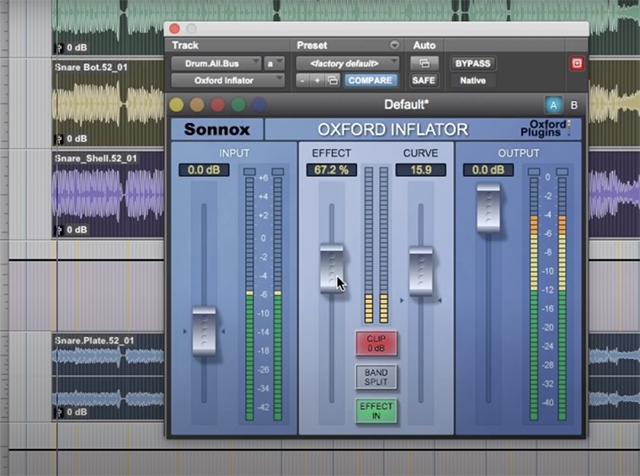This screenshot has height=476, width=640.
Task: Click the preset copy settings icon
Action: click(333, 80)
